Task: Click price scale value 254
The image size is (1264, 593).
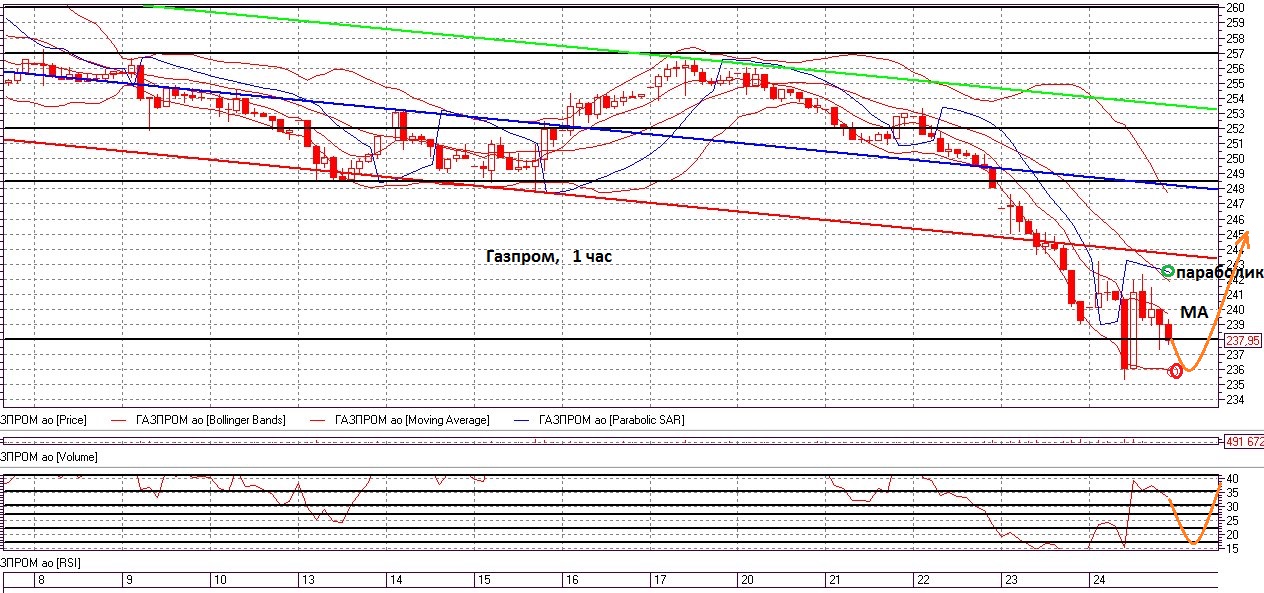Action: point(1235,98)
